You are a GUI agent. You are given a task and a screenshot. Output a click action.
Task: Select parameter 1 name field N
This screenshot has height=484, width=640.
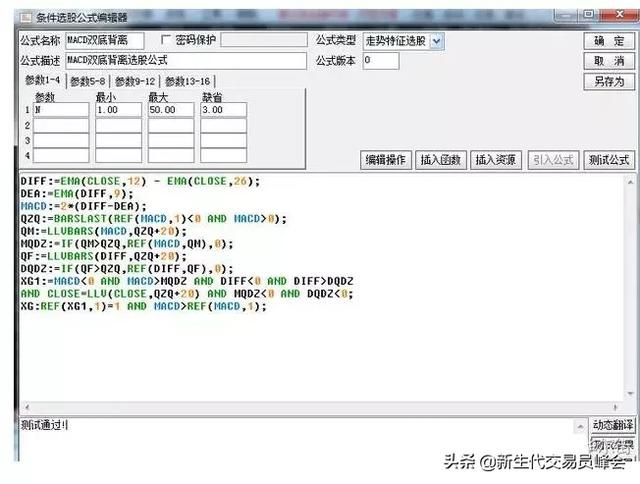click(x=61, y=110)
